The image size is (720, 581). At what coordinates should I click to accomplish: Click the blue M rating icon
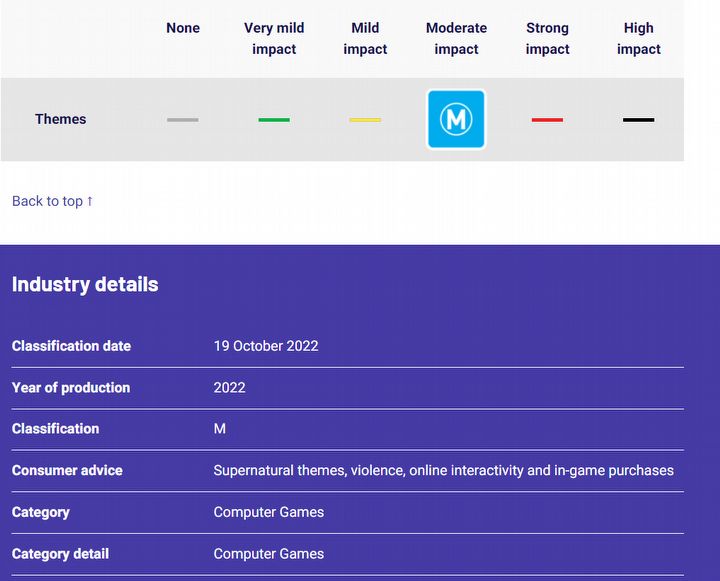pos(456,119)
